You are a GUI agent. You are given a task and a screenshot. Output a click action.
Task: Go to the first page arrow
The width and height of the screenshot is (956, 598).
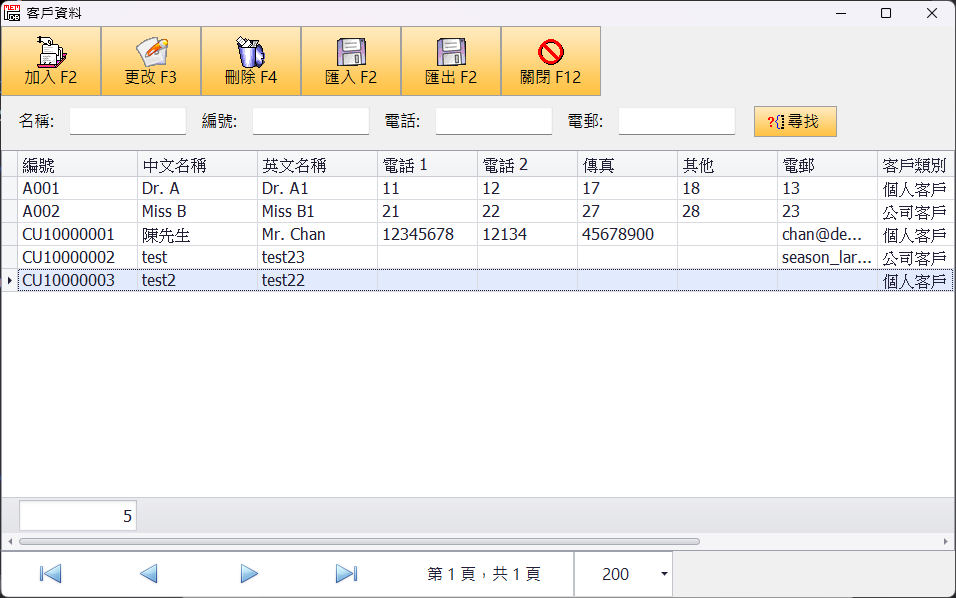tap(50, 574)
